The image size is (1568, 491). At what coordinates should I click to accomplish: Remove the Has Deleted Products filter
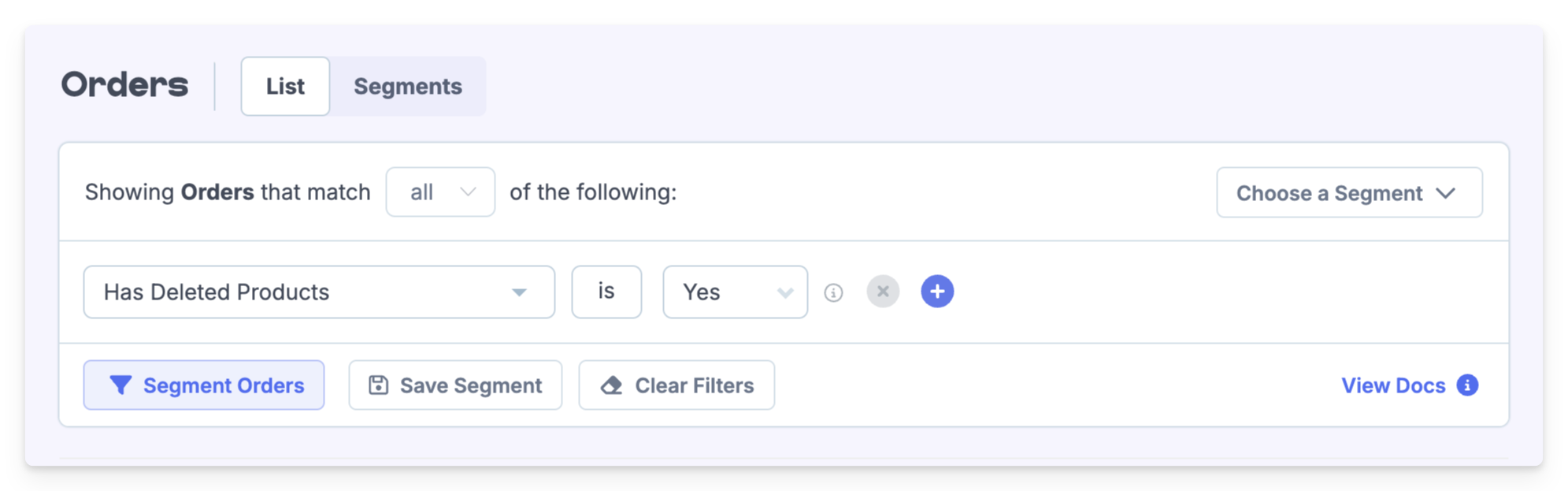pyautogui.click(x=883, y=292)
